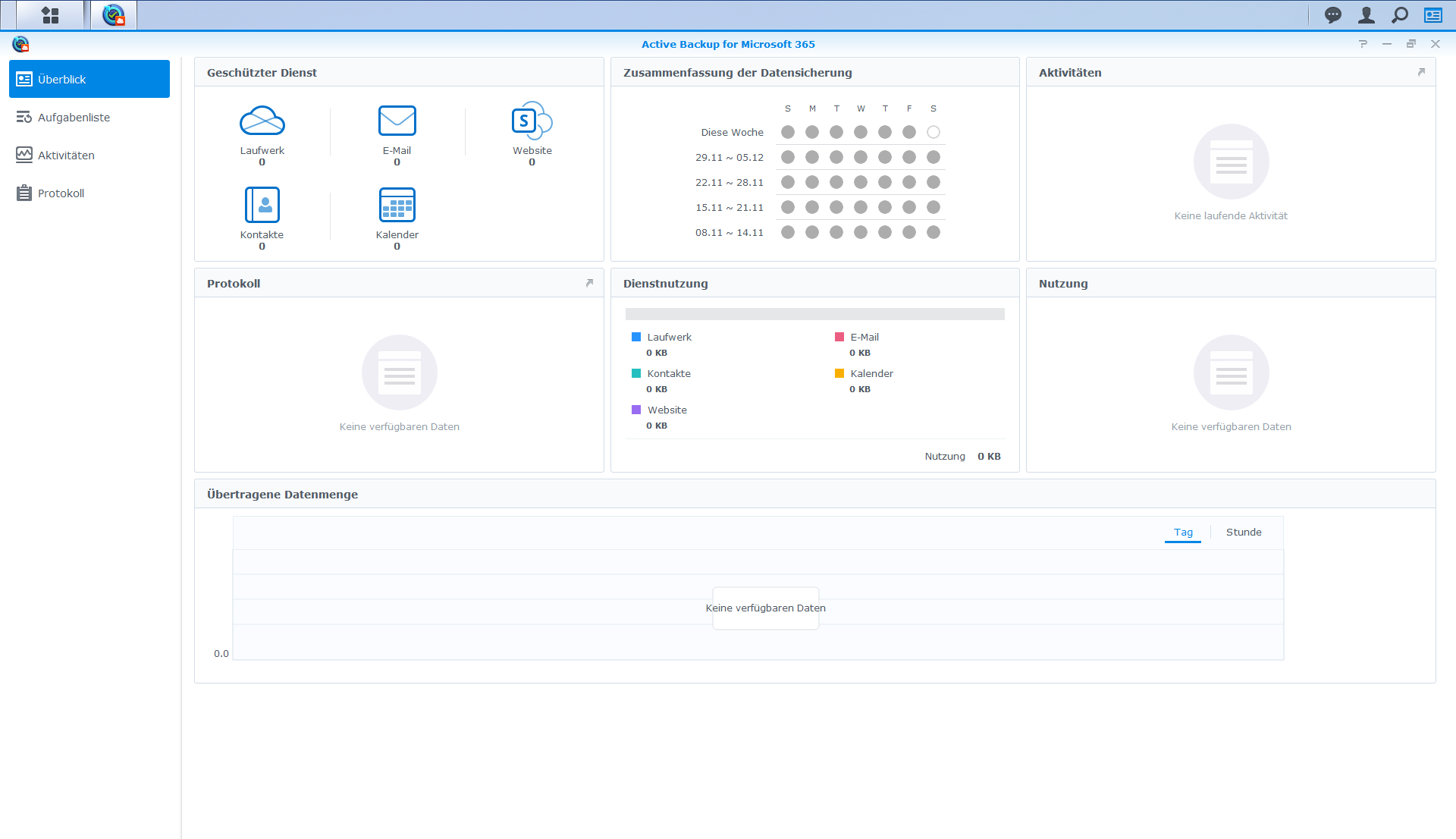
Task: Open the DSM search magnifier
Action: pyautogui.click(x=1400, y=15)
